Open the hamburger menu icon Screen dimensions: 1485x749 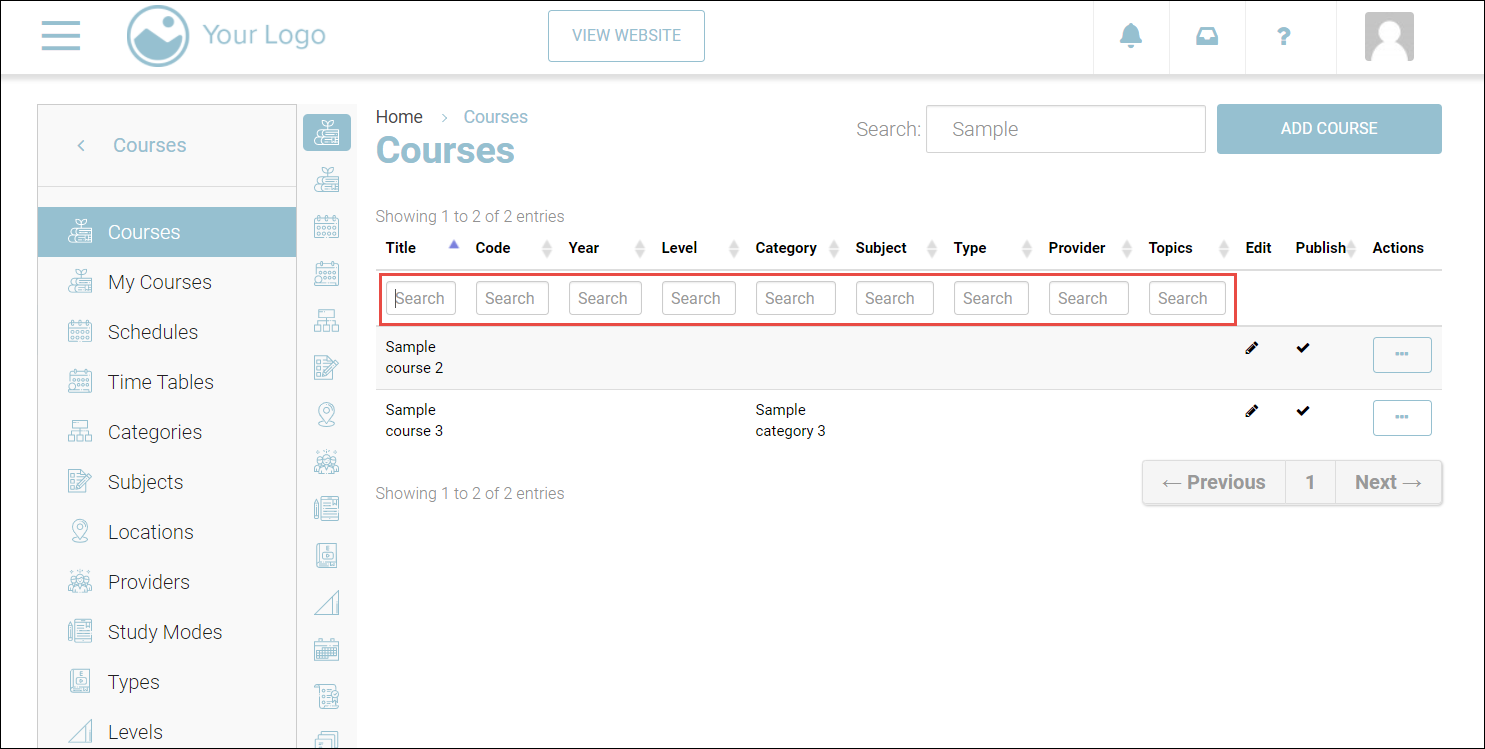tap(61, 36)
